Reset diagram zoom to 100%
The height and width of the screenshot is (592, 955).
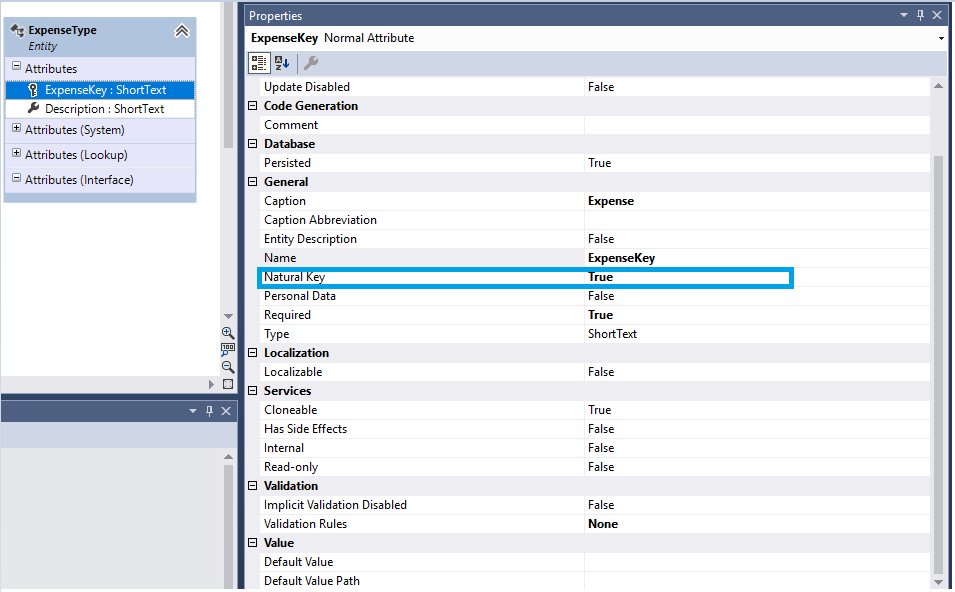228,350
